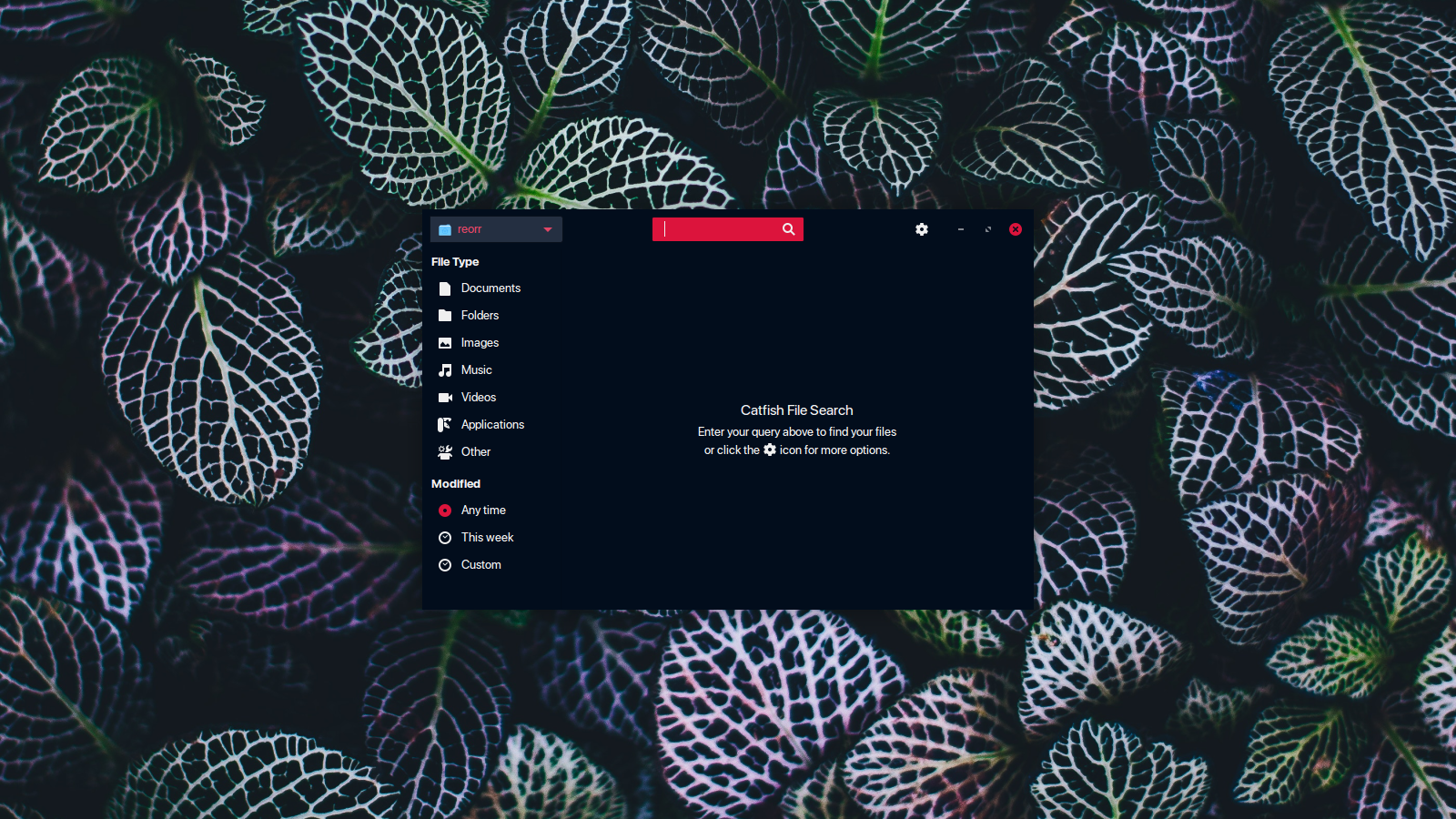Filter results by Applications

[492, 425]
